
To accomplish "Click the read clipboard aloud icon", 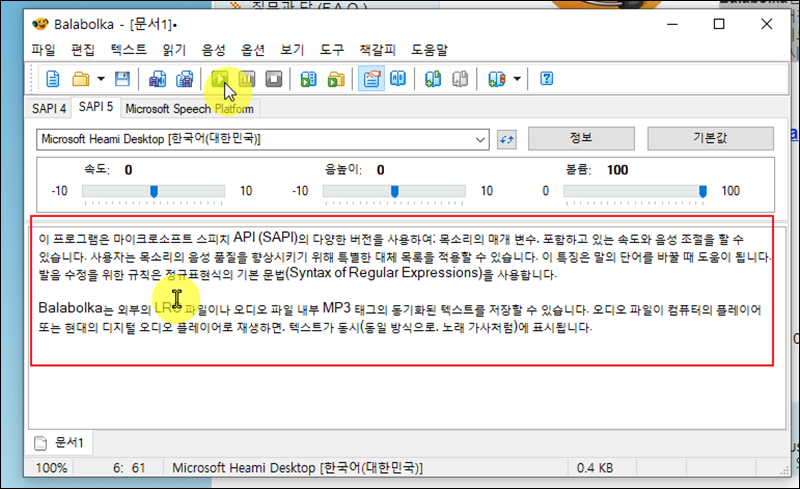I will pyautogui.click(x=308, y=79).
